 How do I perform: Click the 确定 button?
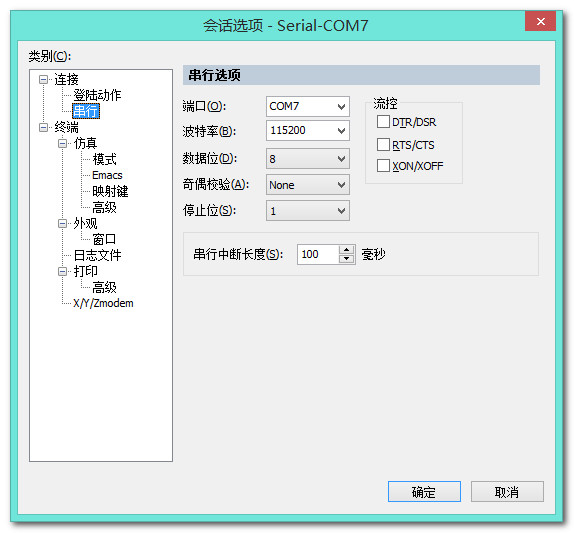(424, 492)
